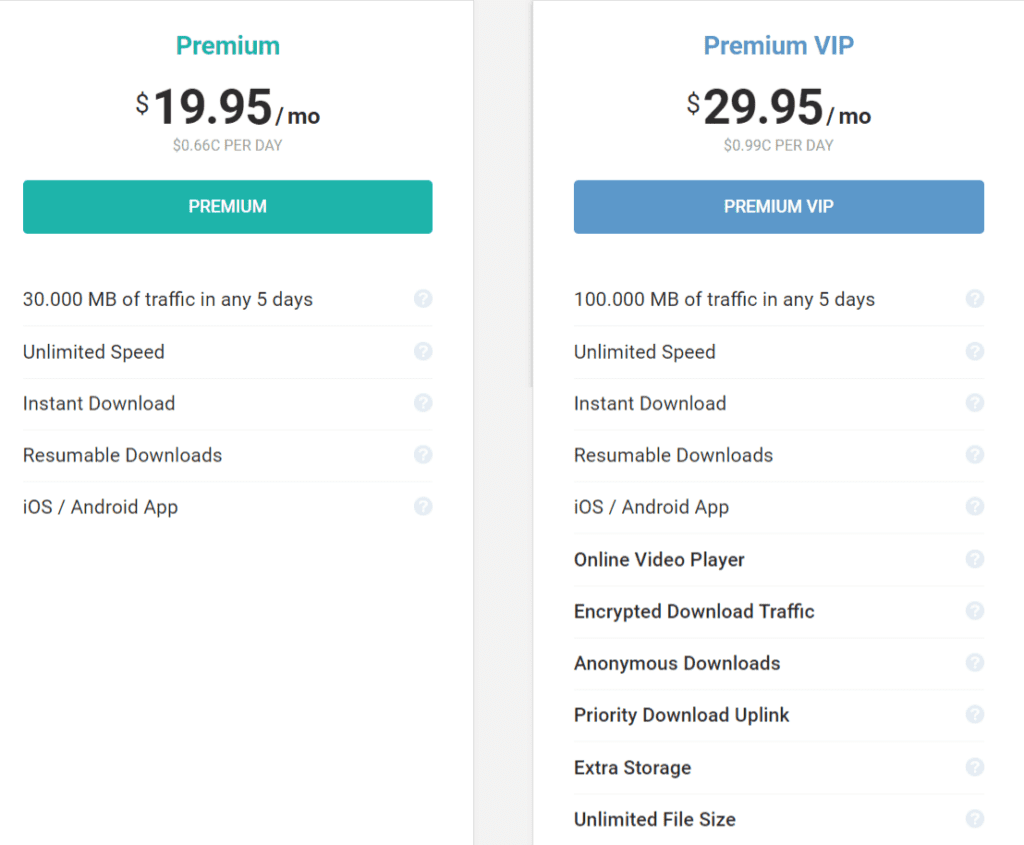1024x845 pixels.
Task: Click help icon beside Premium Unlimited Speed
Action: tap(423, 351)
